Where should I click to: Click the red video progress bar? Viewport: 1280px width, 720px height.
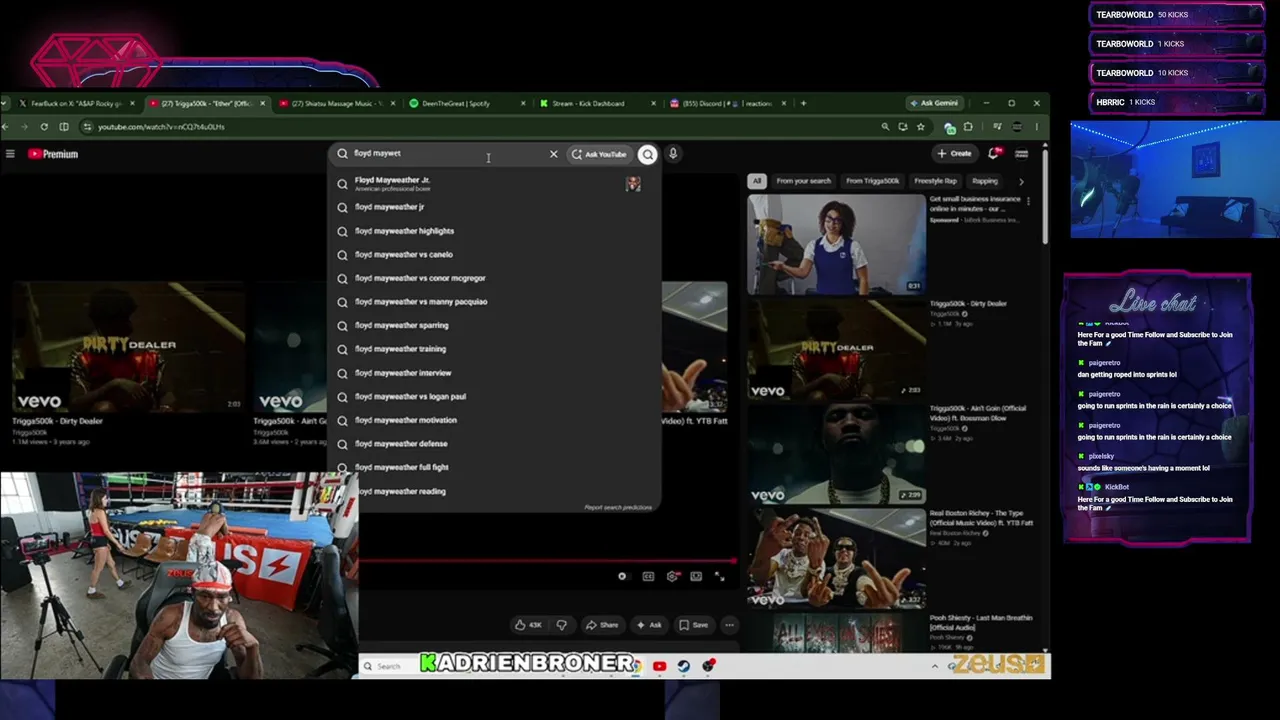(x=548, y=561)
